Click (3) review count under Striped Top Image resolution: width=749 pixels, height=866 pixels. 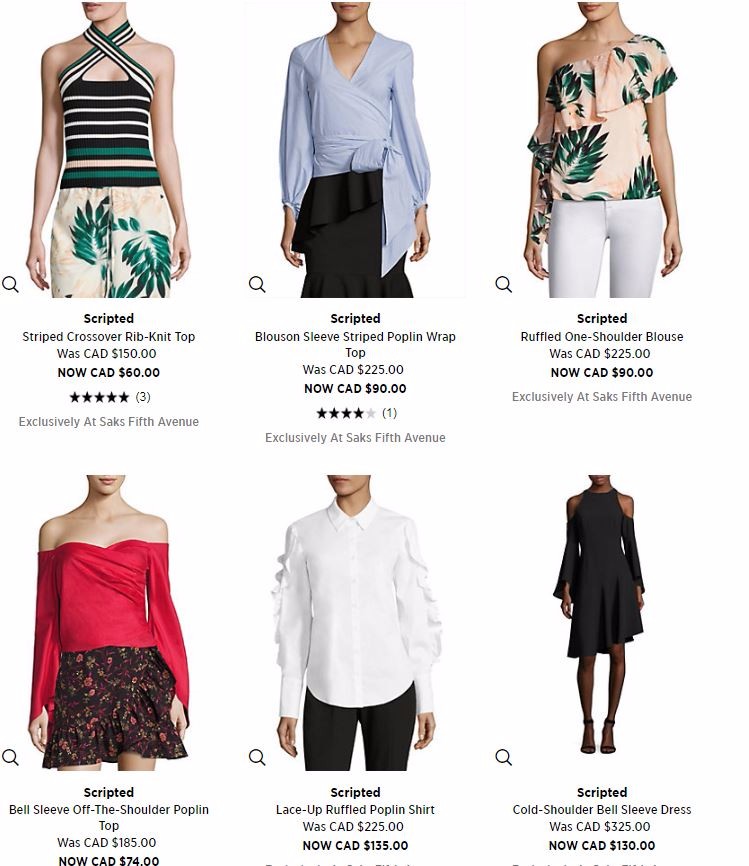[x=143, y=397]
